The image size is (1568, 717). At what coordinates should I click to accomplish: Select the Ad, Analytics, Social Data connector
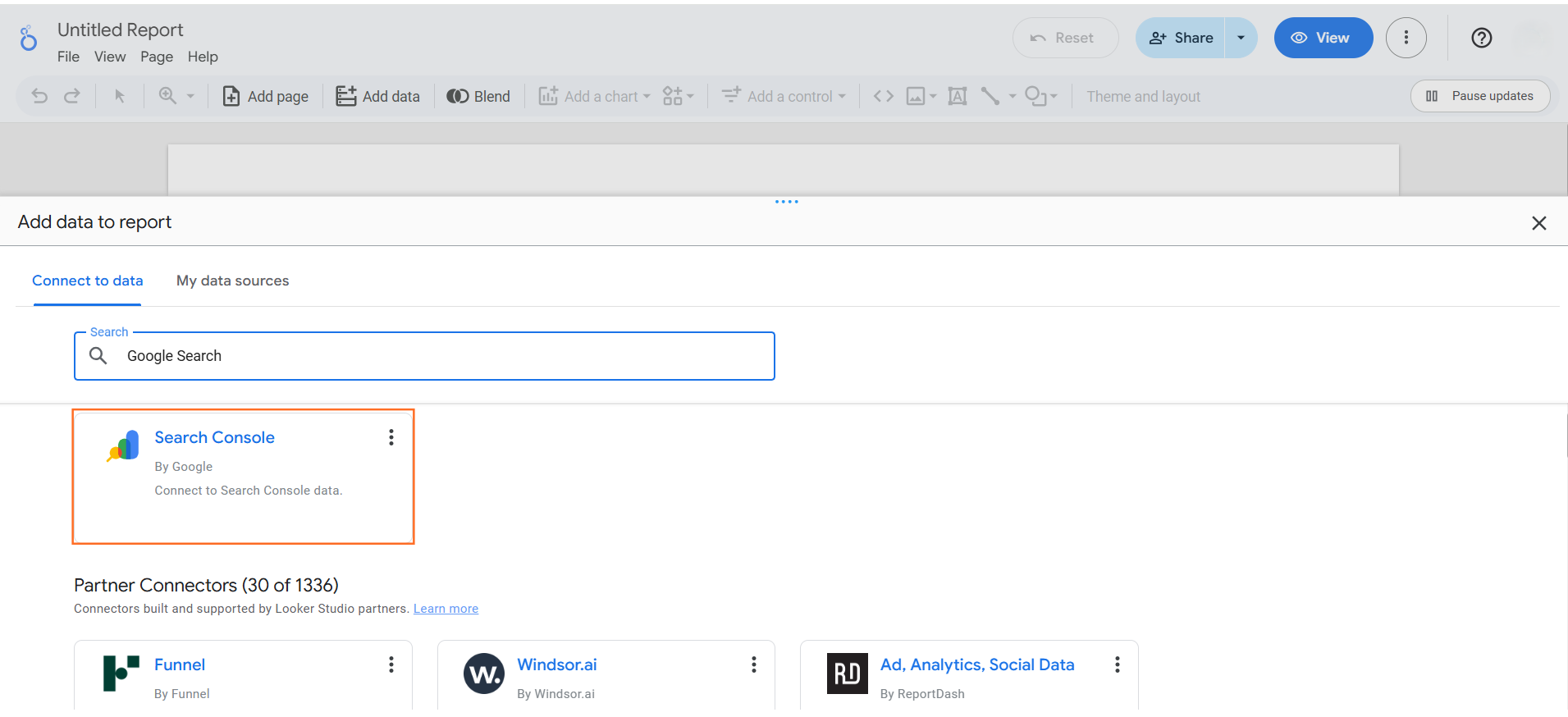(x=969, y=675)
